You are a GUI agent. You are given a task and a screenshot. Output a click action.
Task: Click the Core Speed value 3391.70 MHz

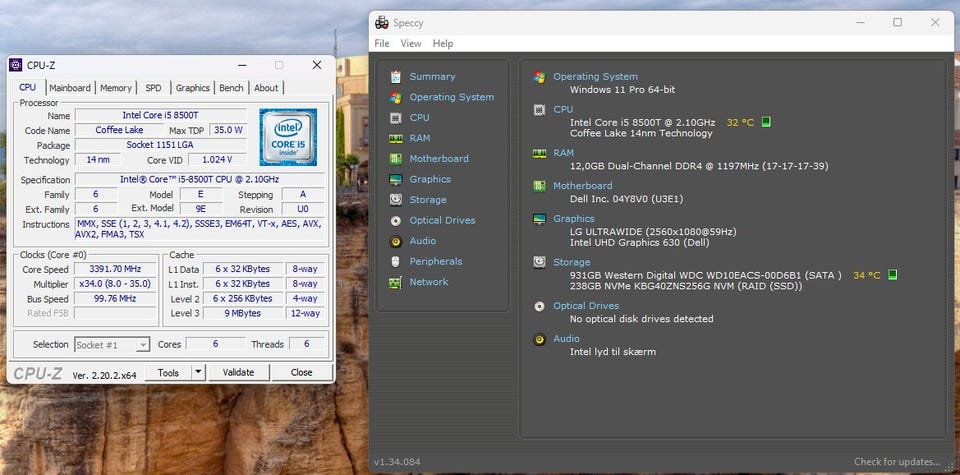click(115, 269)
